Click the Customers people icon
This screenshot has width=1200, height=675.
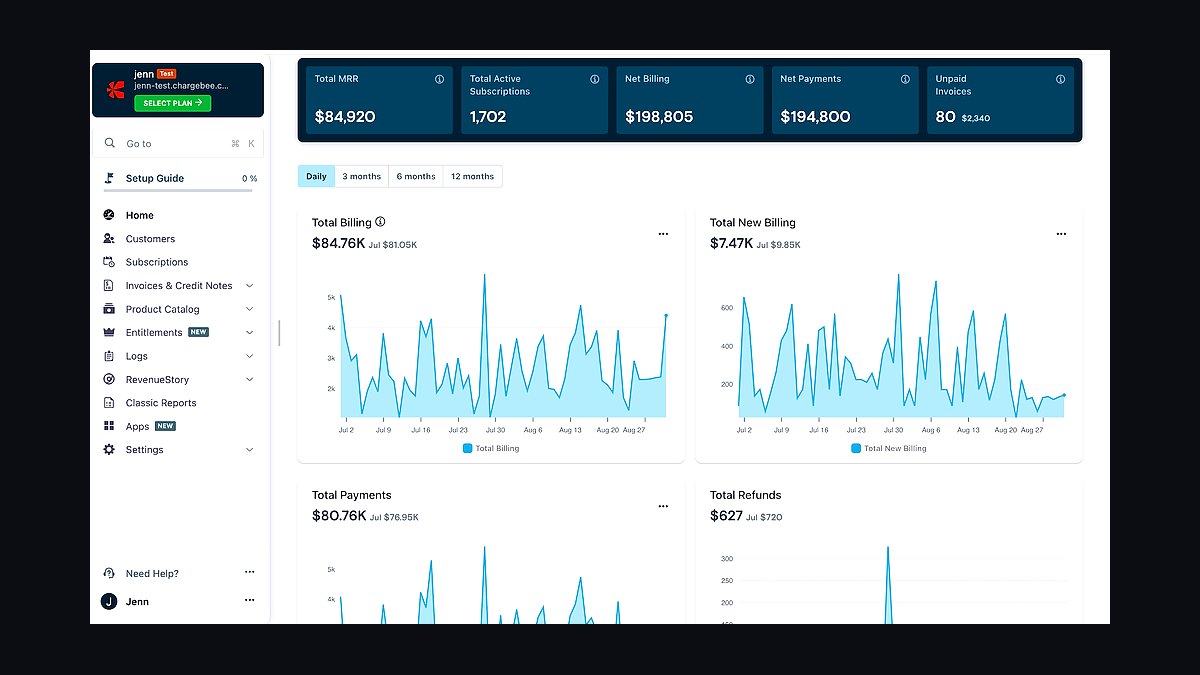[x=109, y=239]
